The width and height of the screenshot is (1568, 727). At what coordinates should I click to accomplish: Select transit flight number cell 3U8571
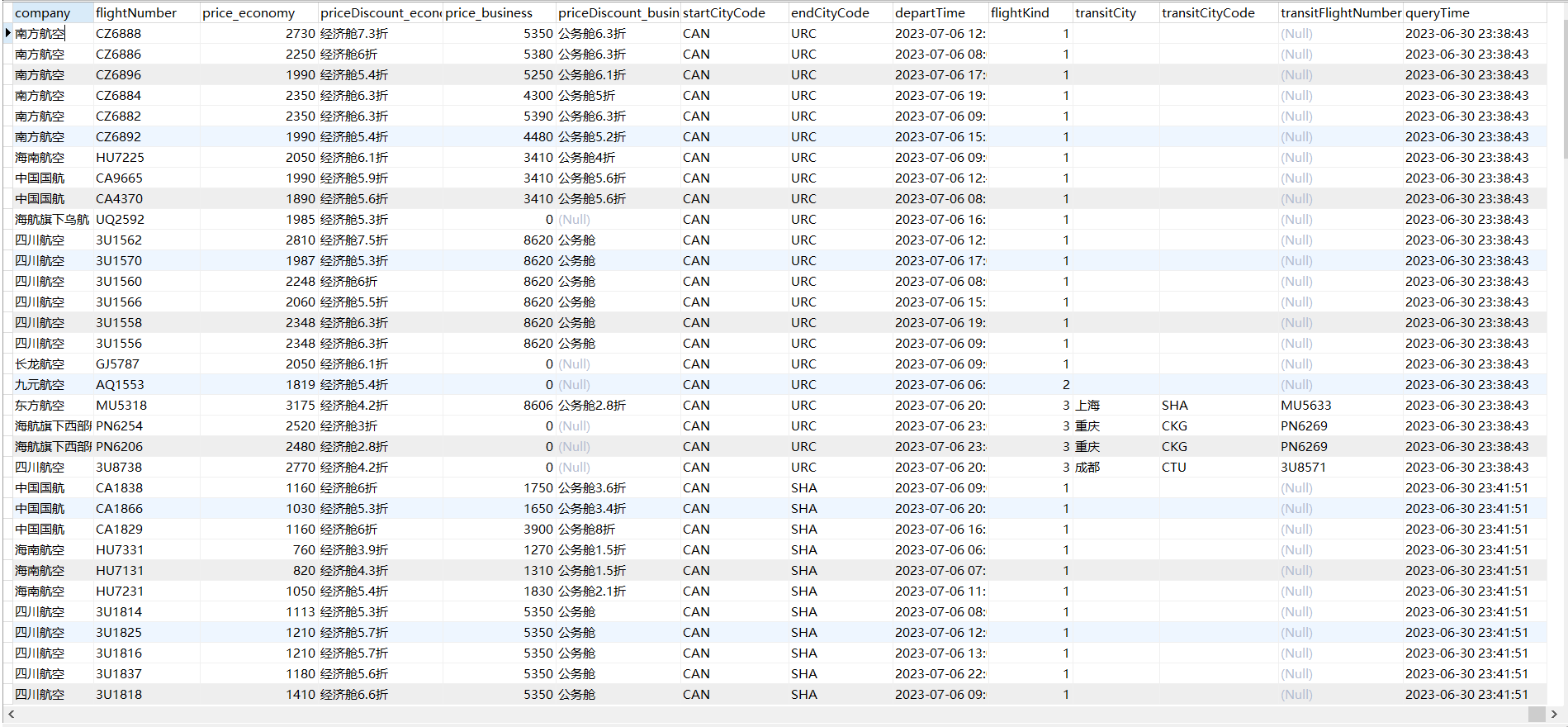pos(1340,467)
